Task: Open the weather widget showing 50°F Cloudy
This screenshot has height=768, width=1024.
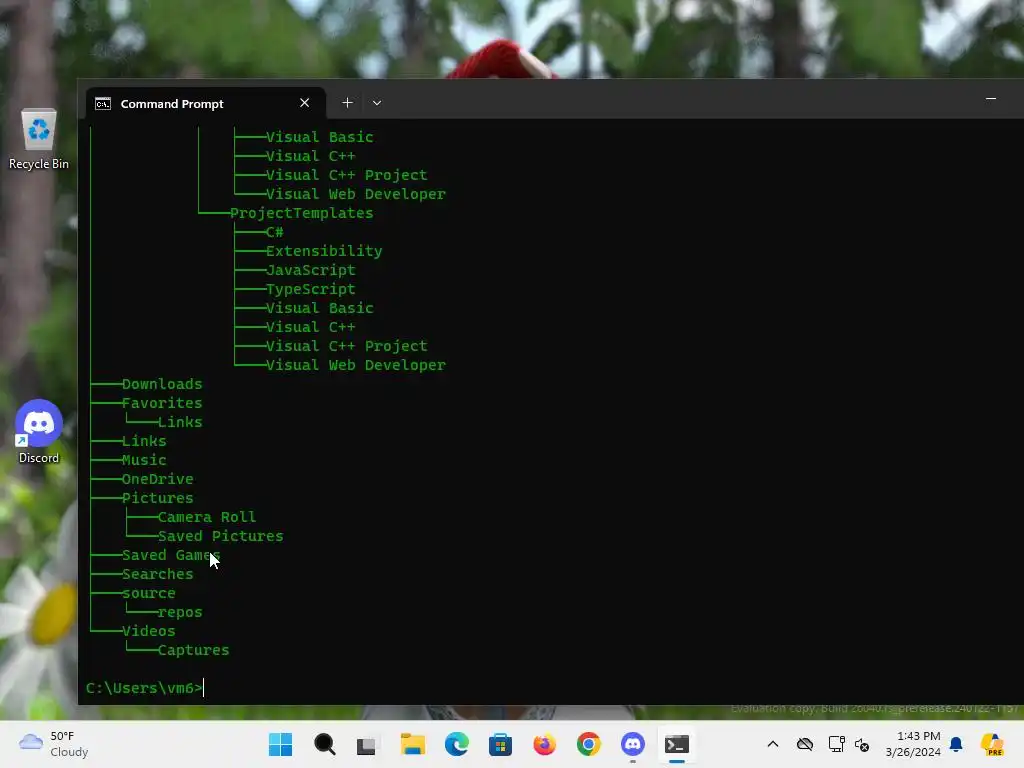Action: click(54, 744)
